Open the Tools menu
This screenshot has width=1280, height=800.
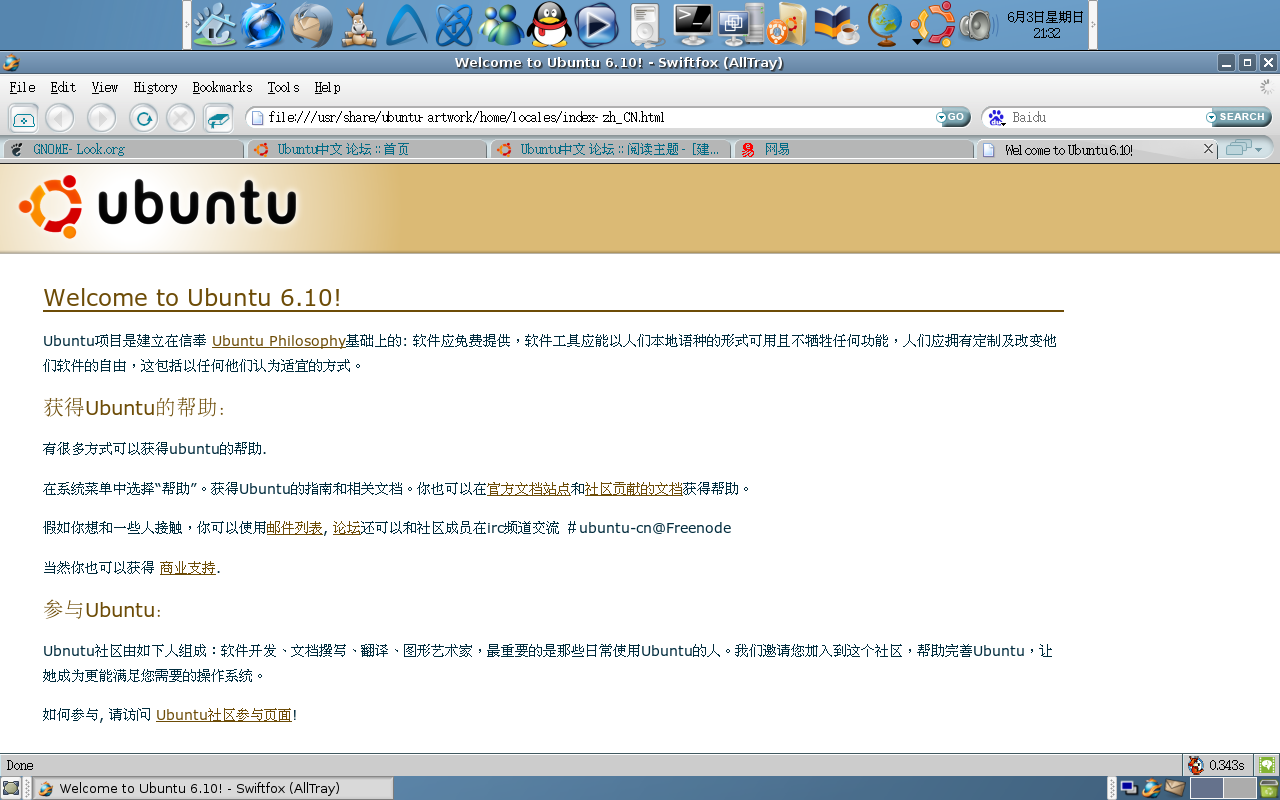click(283, 88)
